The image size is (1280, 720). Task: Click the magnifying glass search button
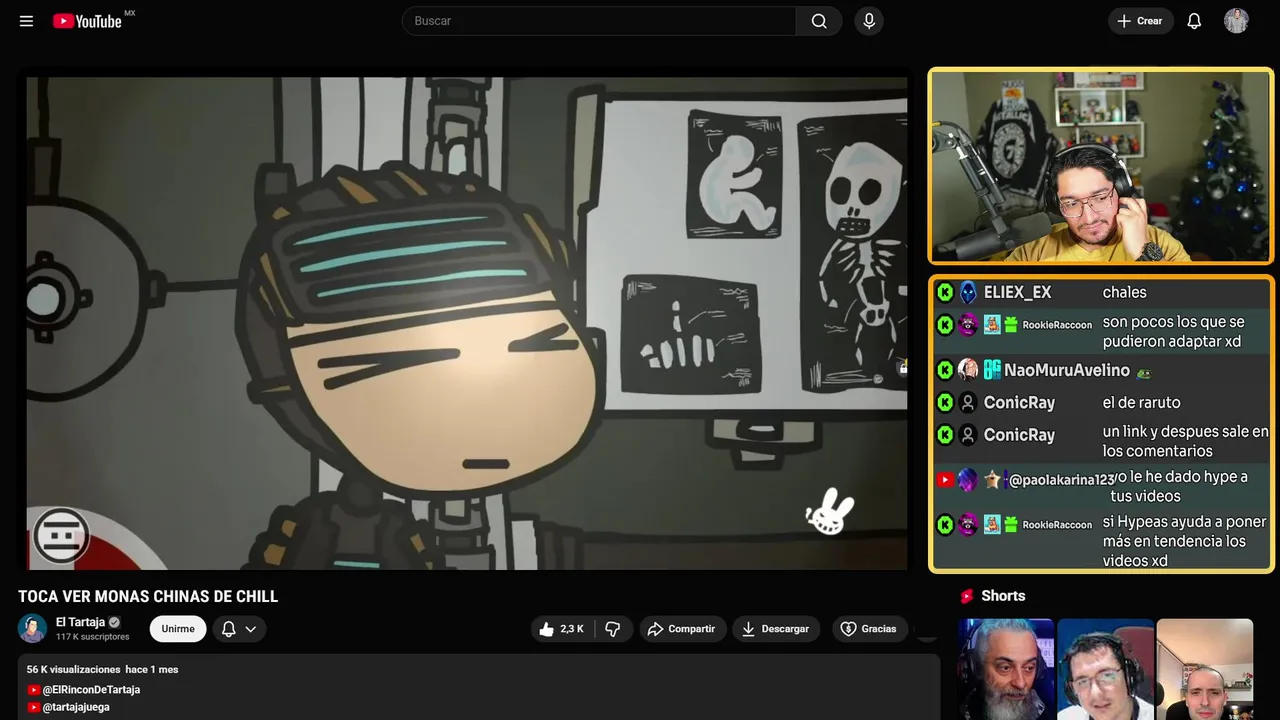(x=819, y=21)
